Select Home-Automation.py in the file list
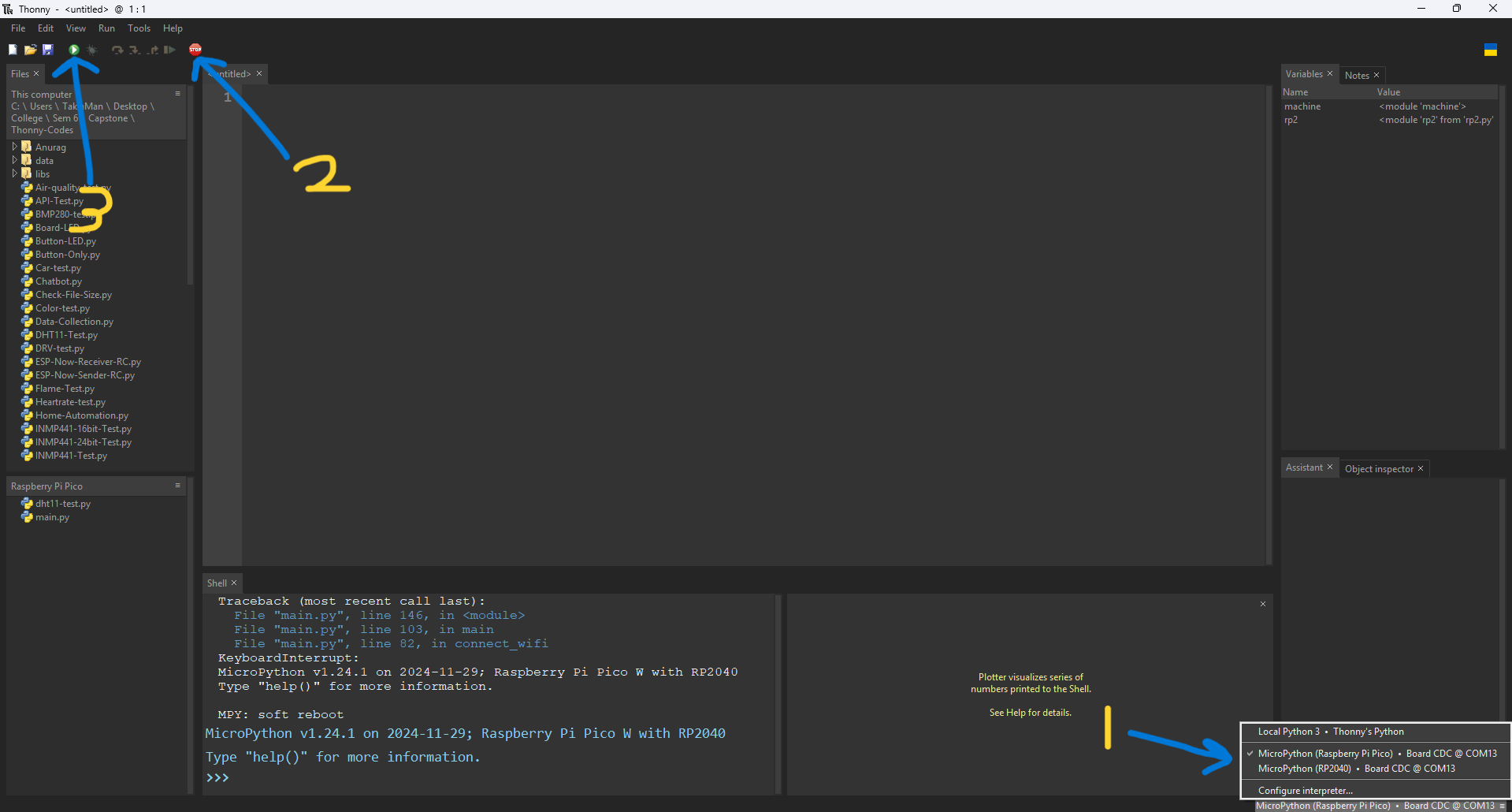1512x812 pixels. pyautogui.click(x=81, y=415)
